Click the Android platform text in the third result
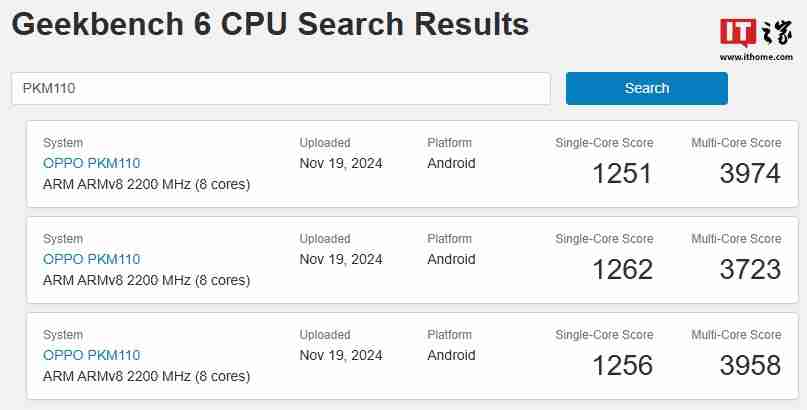The image size is (807, 410). 451,355
